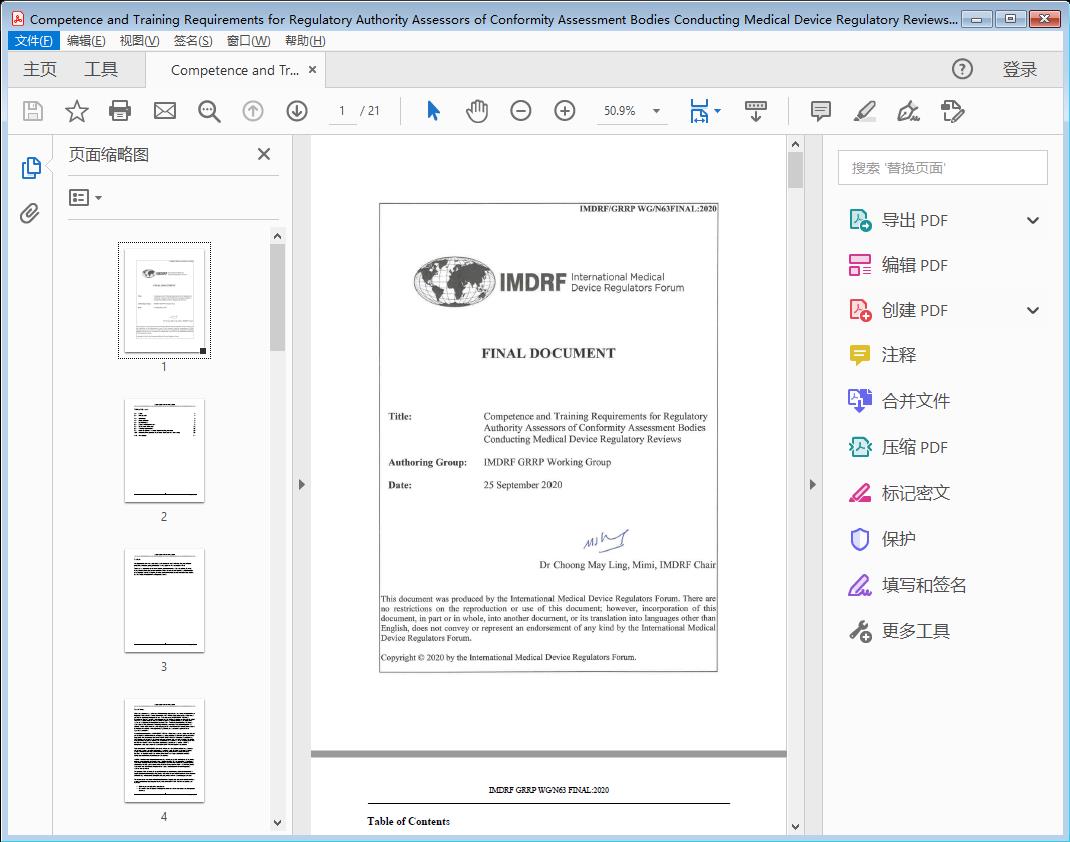Click the zoom out minus button

(x=521, y=111)
